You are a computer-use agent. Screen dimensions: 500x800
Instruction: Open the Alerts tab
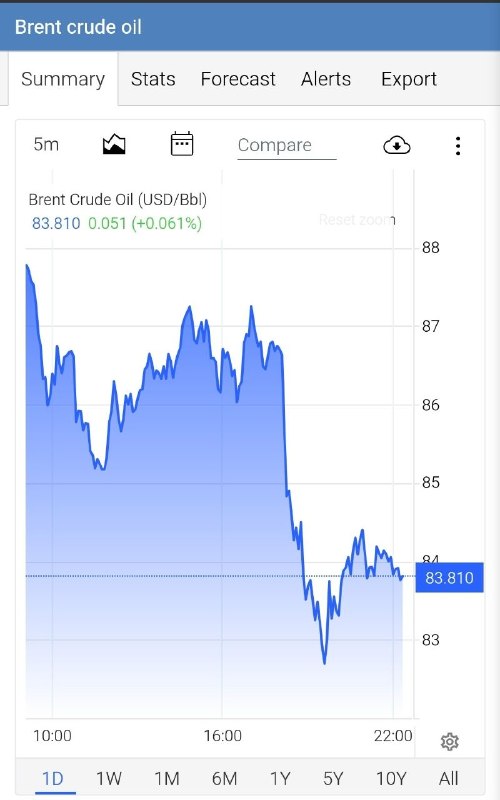click(326, 79)
